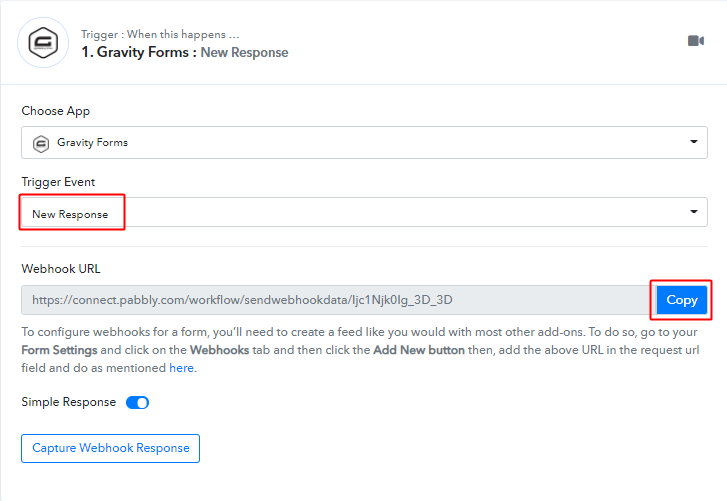The height and width of the screenshot is (501, 727).
Task: Select the Gravity Forms app combo box
Action: [364, 142]
